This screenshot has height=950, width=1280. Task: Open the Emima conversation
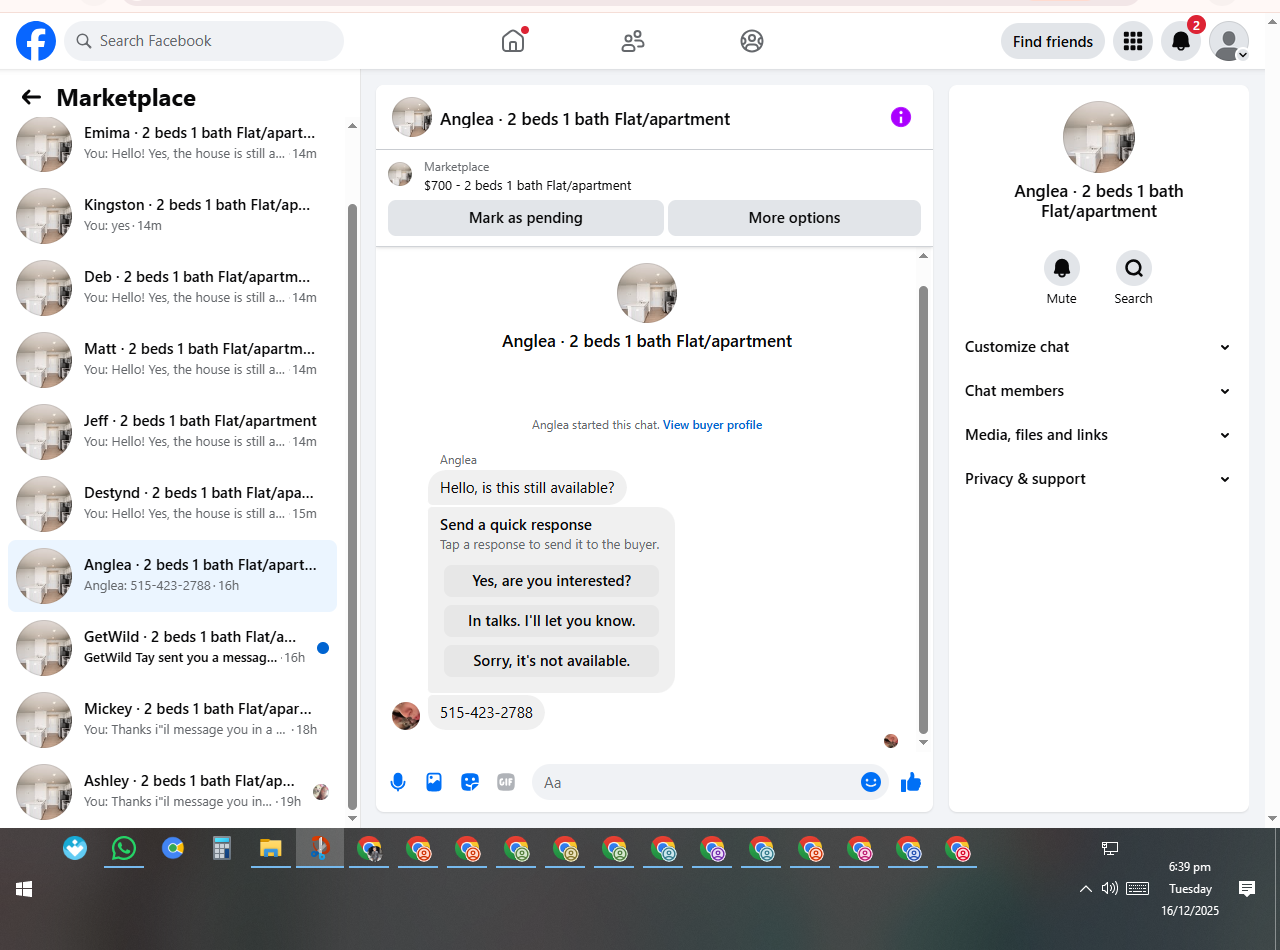tap(172, 144)
